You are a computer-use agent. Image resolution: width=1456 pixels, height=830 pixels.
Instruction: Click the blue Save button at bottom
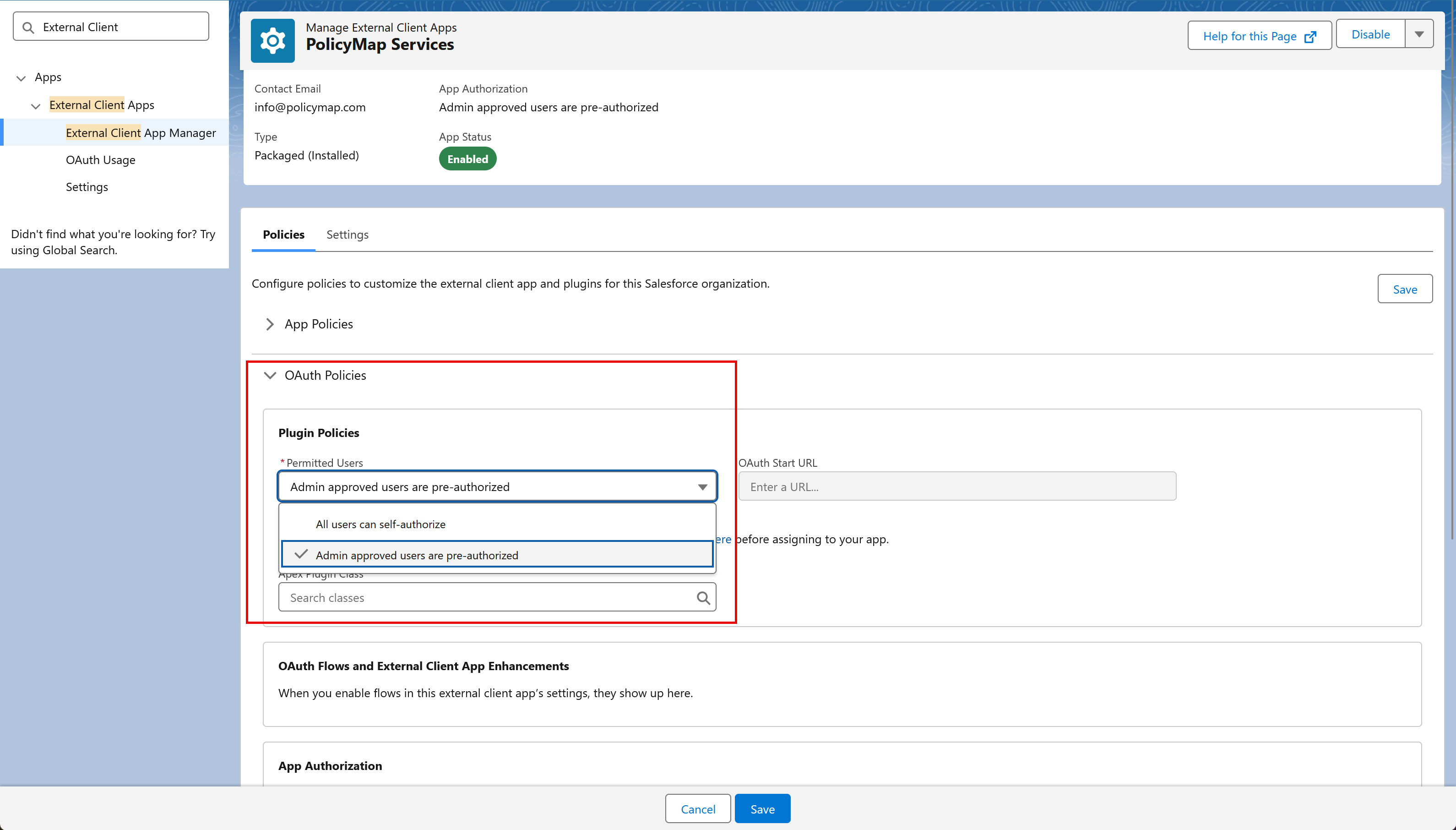pyautogui.click(x=761, y=809)
